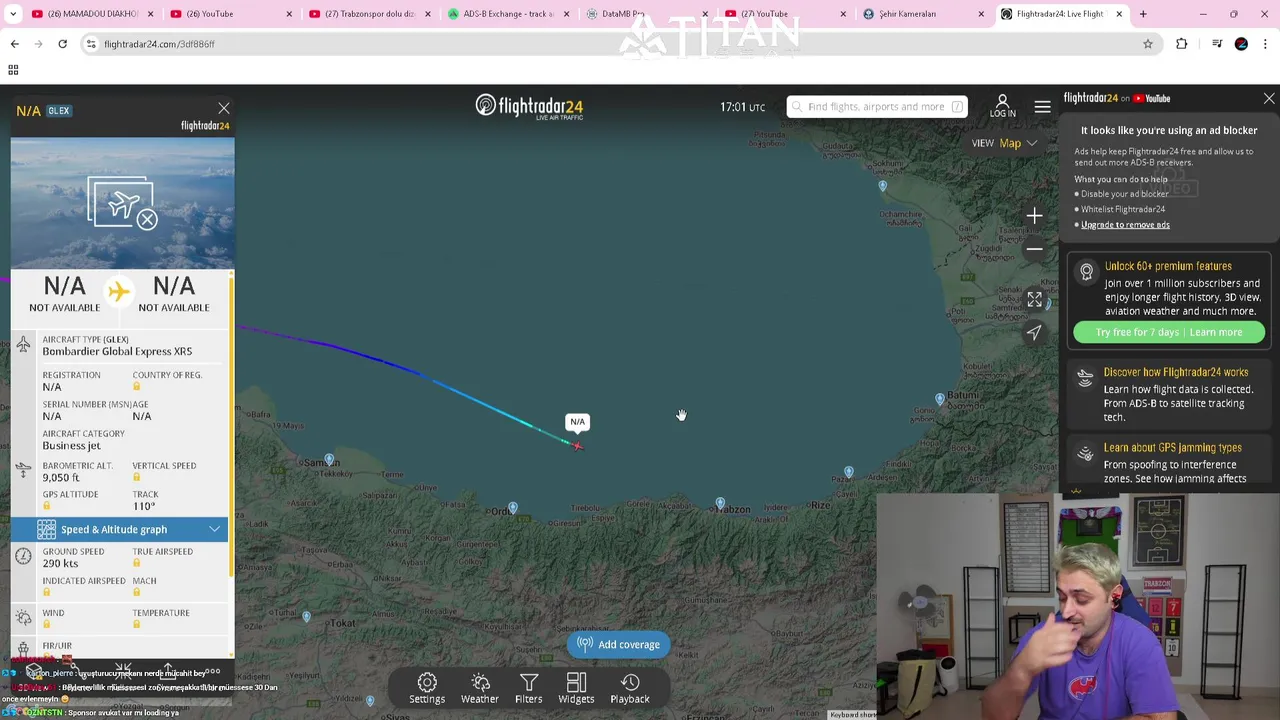Click the Flightradar24 logo
Image resolution: width=1280 pixels, height=720 pixels.
pos(529,107)
